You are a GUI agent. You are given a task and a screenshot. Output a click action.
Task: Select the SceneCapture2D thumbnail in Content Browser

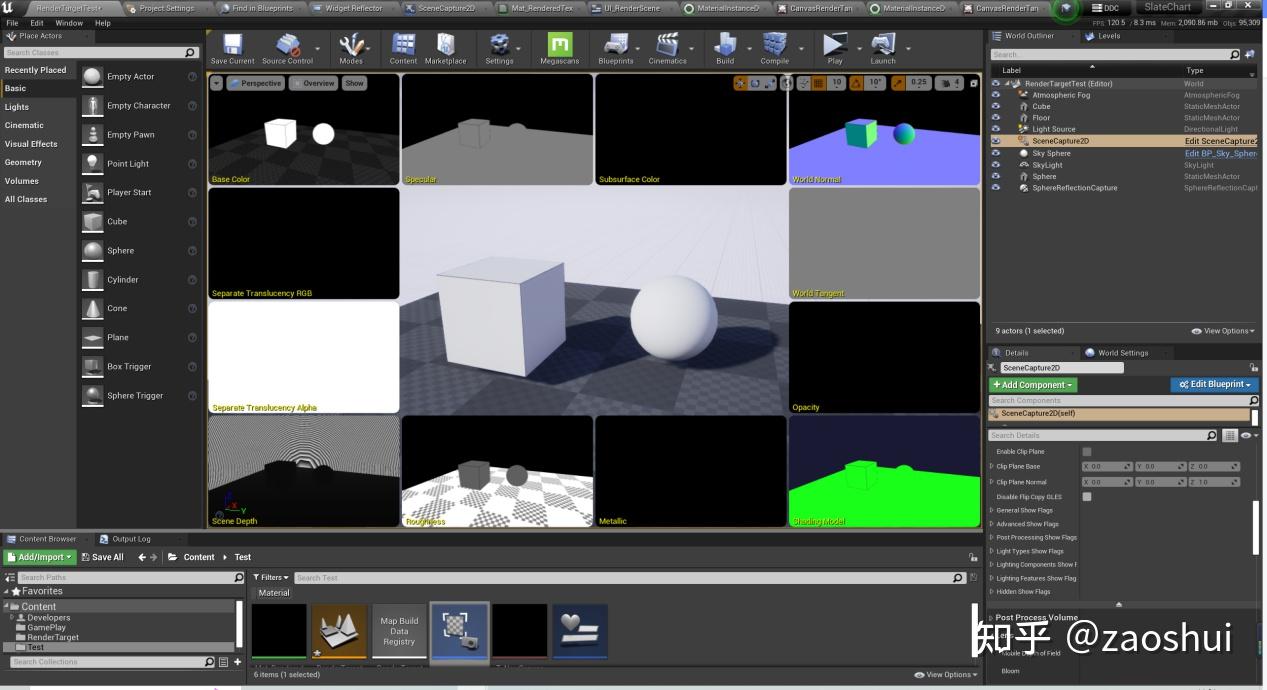(x=459, y=631)
